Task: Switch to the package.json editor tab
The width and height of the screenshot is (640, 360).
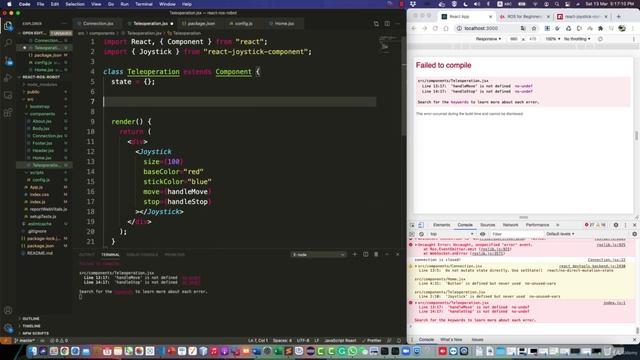Action: (201, 24)
